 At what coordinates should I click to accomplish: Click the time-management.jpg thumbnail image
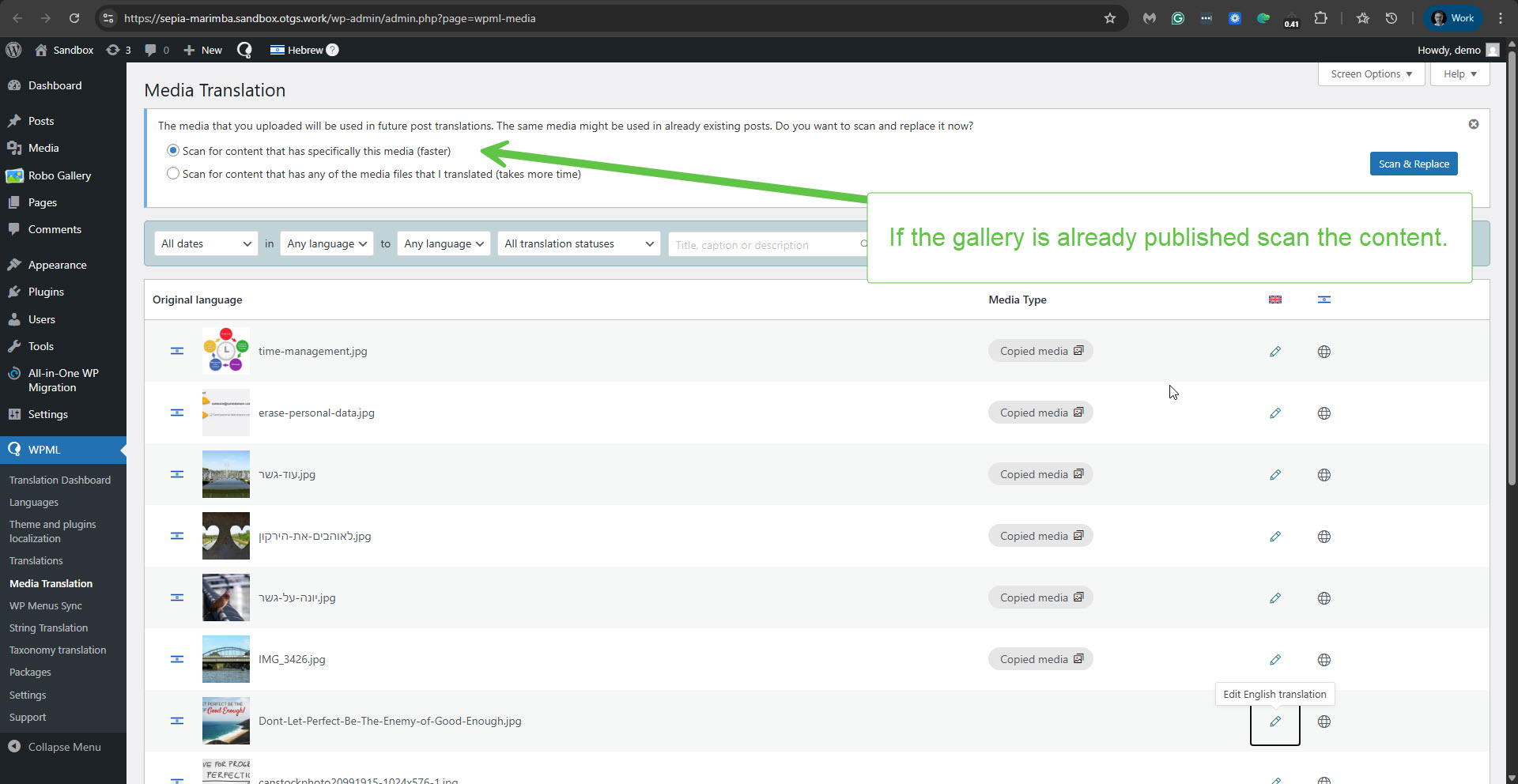(226, 351)
